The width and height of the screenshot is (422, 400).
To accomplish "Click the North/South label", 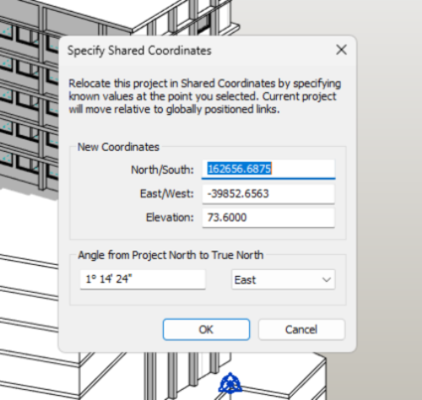I will coord(162,170).
